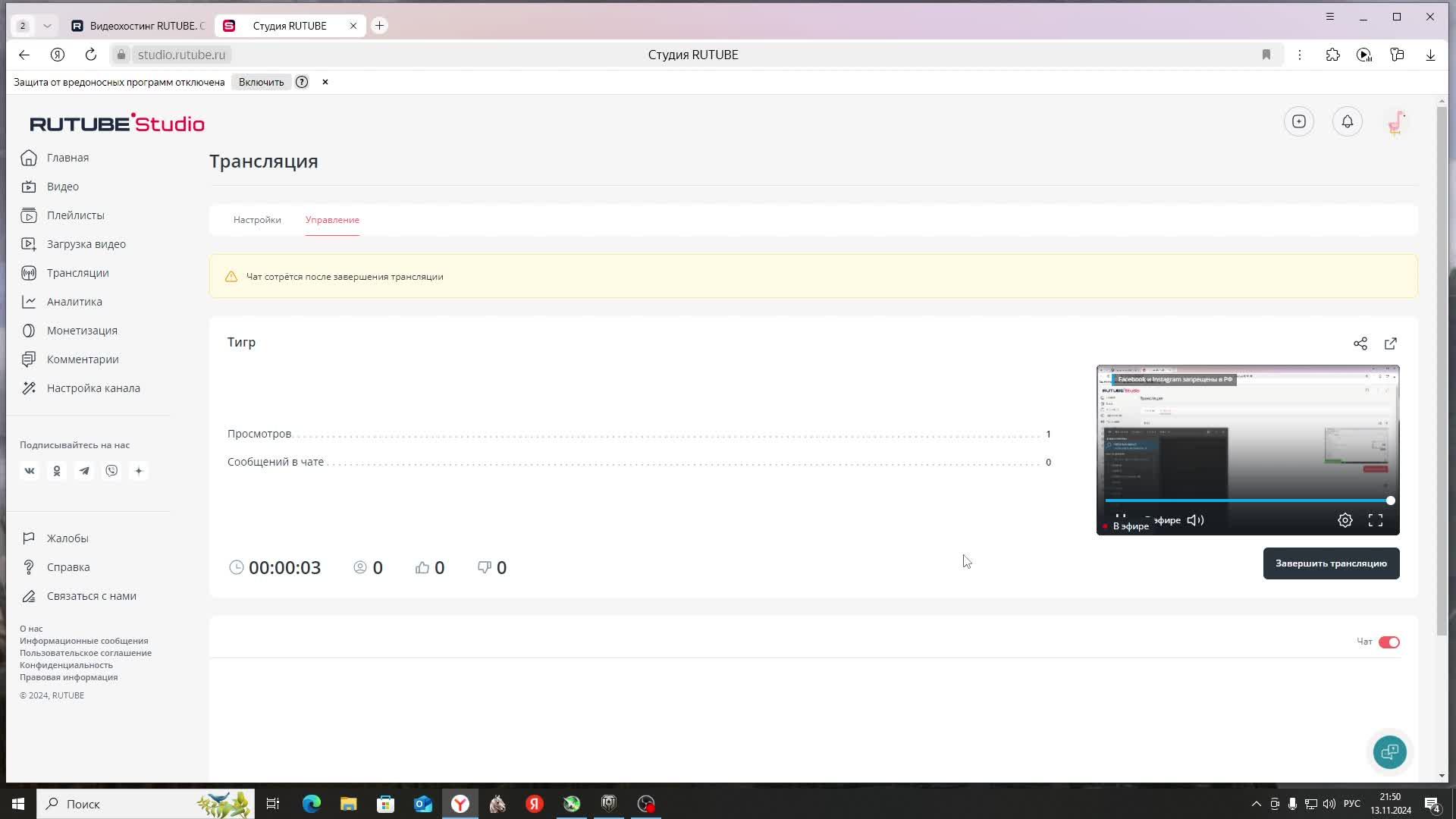Expand tab group dropdown arrow
Image resolution: width=1456 pixels, height=819 pixels.
[47, 26]
